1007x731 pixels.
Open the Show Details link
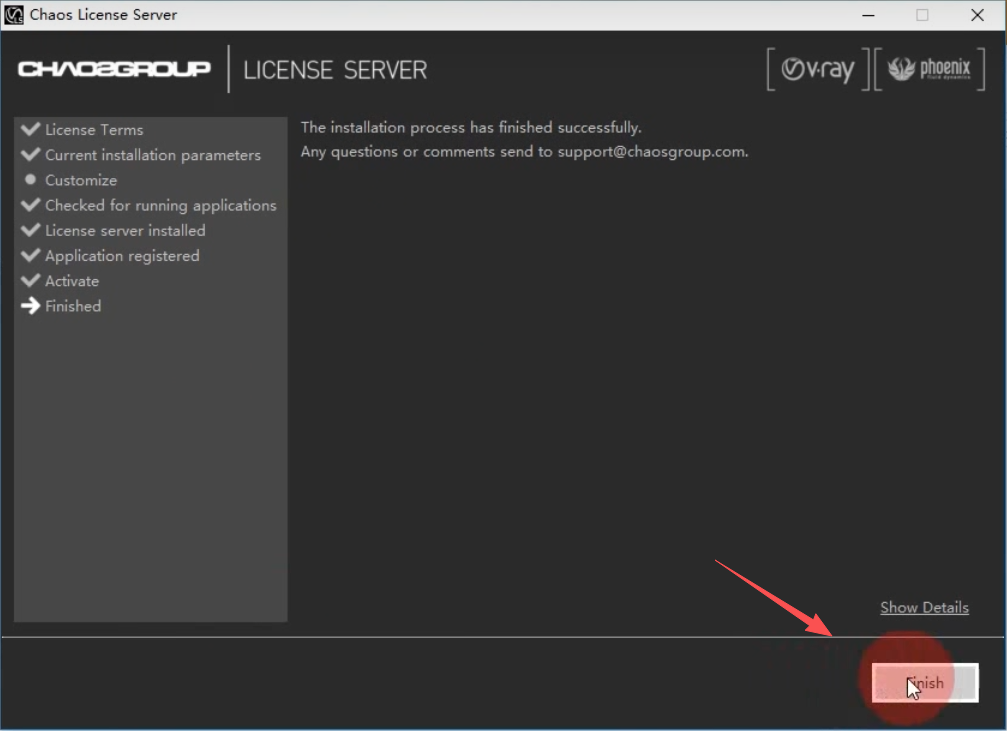pyautogui.click(x=924, y=607)
